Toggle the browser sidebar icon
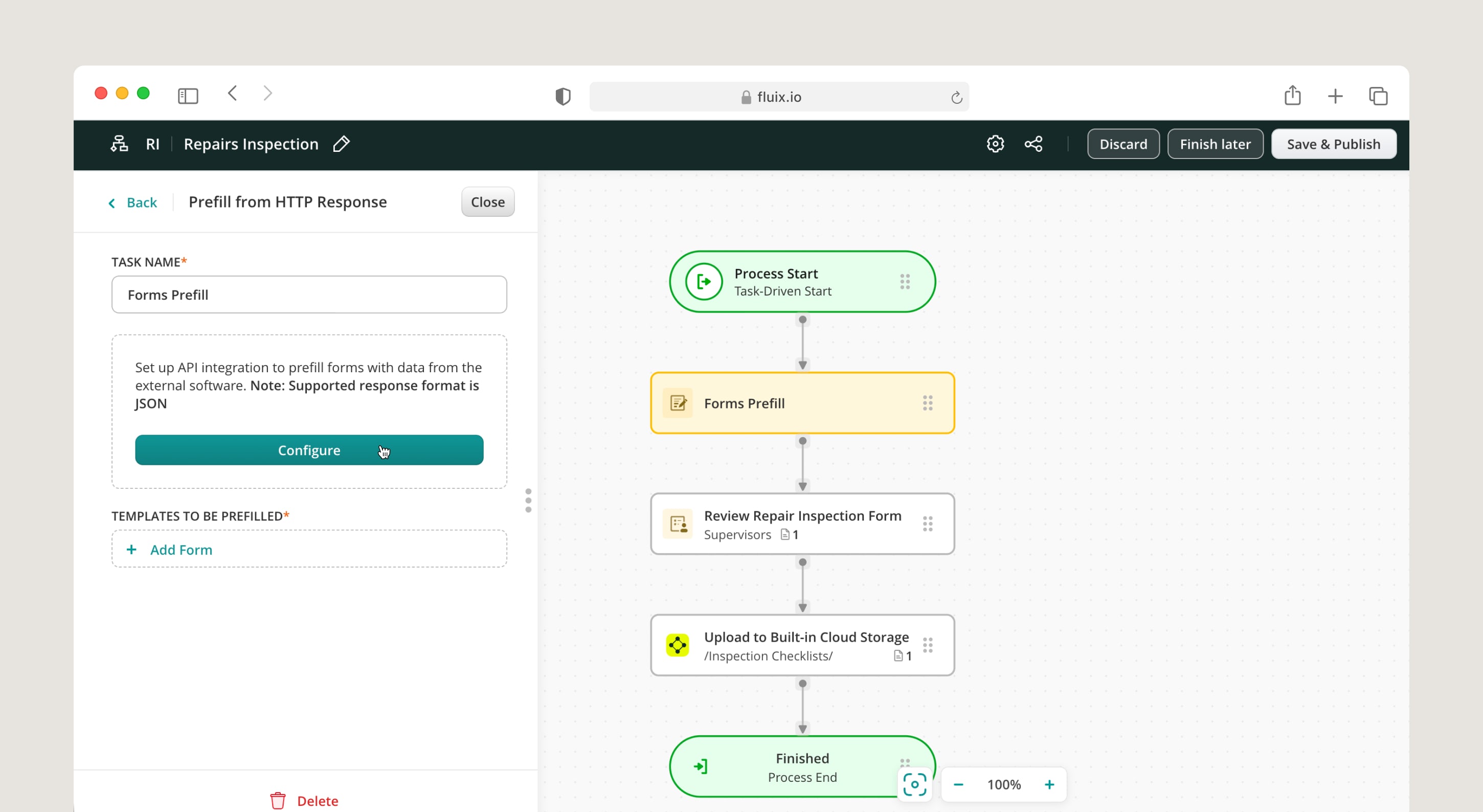The width and height of the screenshot is (1483, 812). 188,96
